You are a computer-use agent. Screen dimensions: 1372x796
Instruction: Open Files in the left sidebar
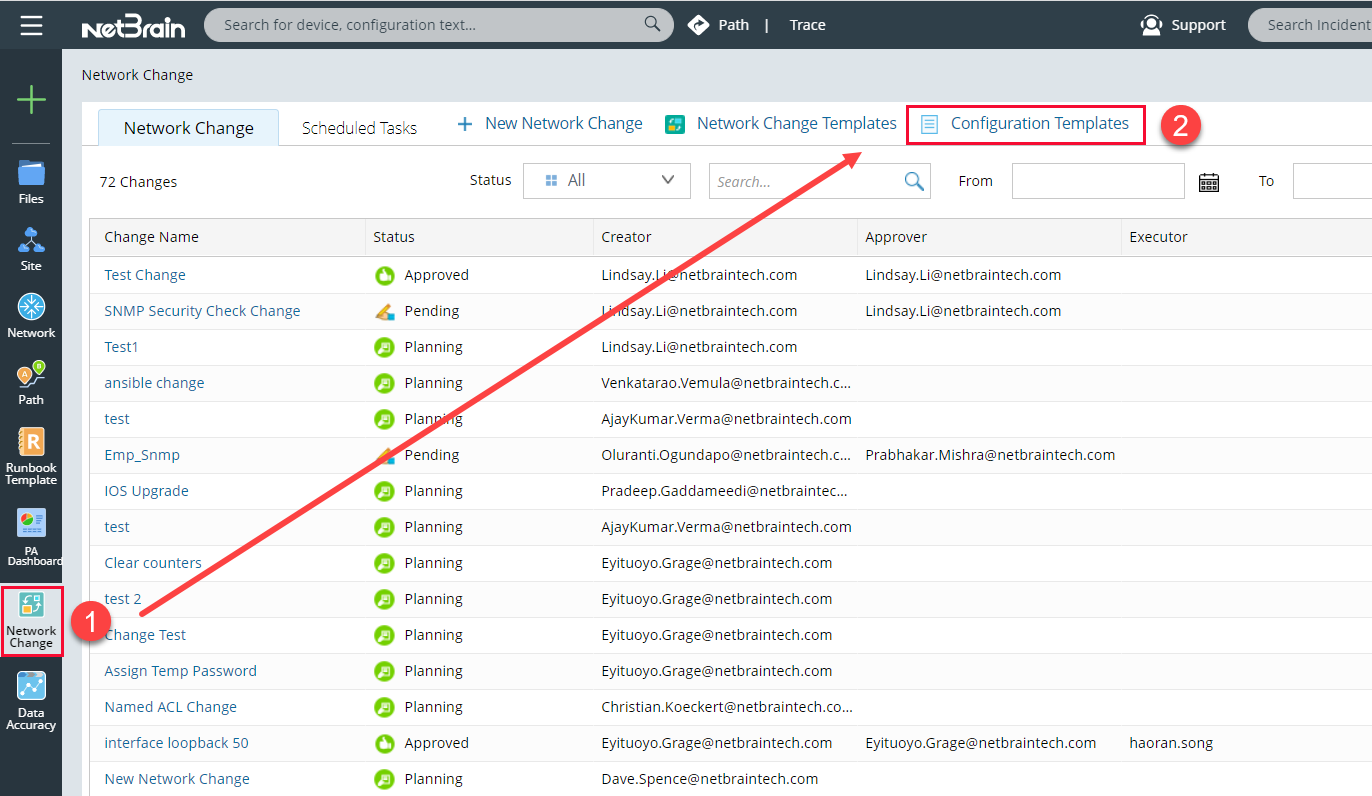point(31,181)
